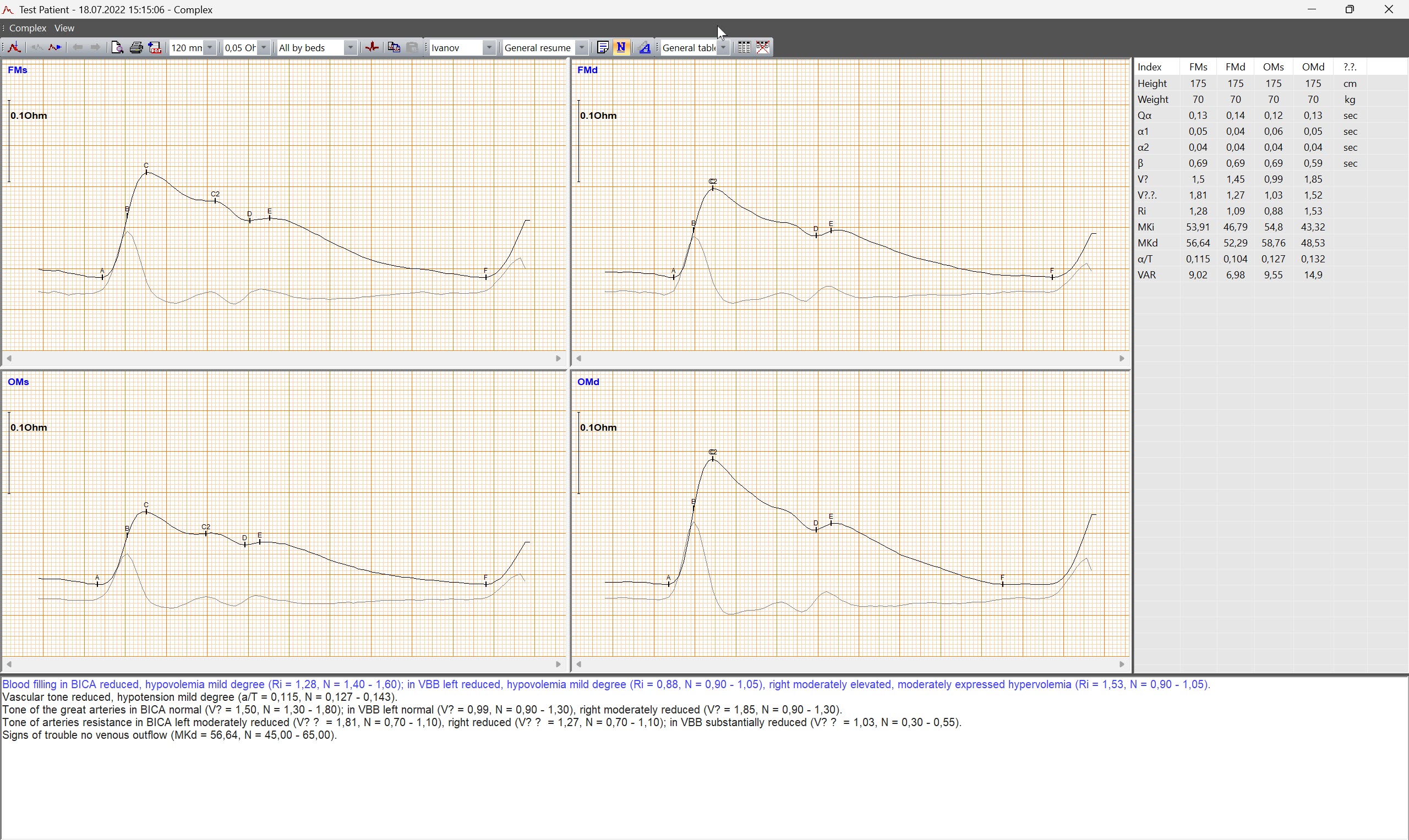1409x840 pixels.
Task: Open the Complex menu
Action: 27,28
